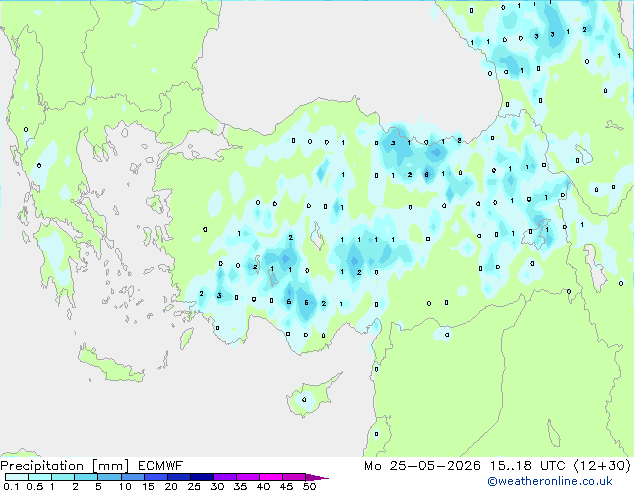Pick the 45–50 mm legend swatch
634x490 pixels.
point(294,477)
